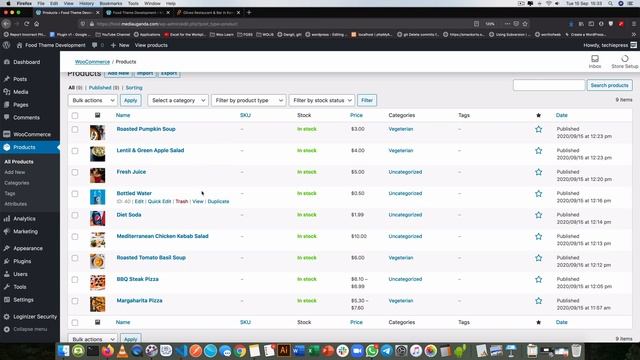Open the New menu in admin bar
The width and height of the screenshot is (640, 360).
pyautogui.click(x=120, y=45)
